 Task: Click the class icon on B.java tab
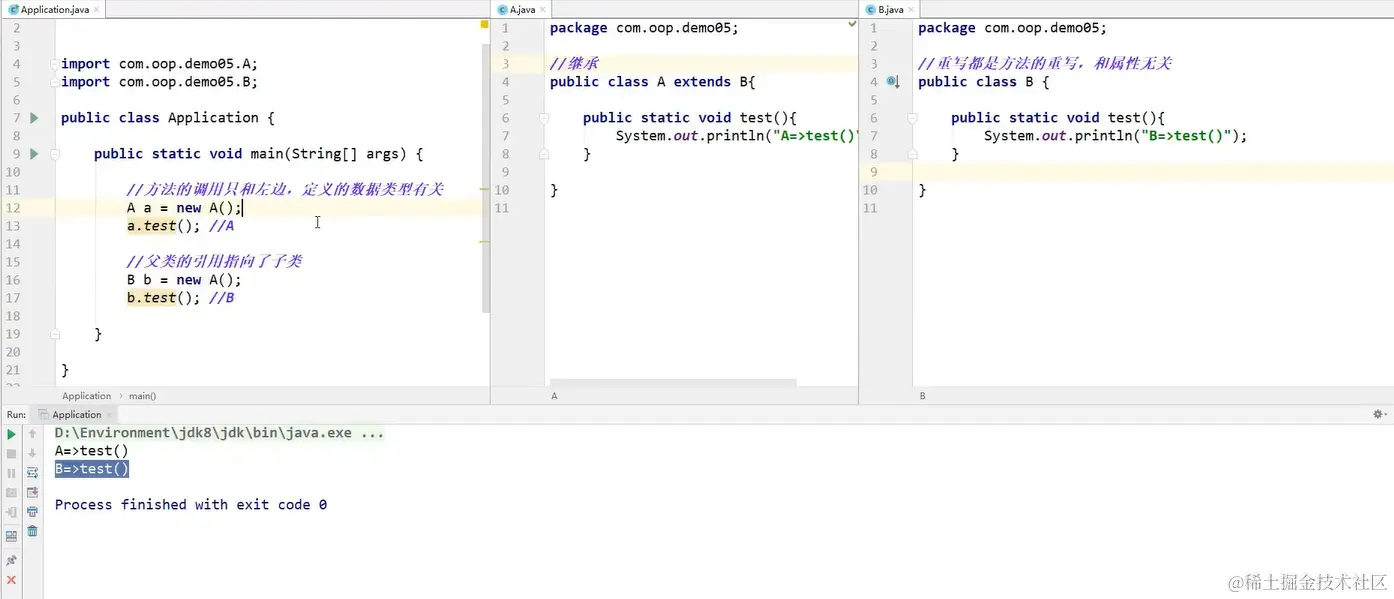[871, 9]
